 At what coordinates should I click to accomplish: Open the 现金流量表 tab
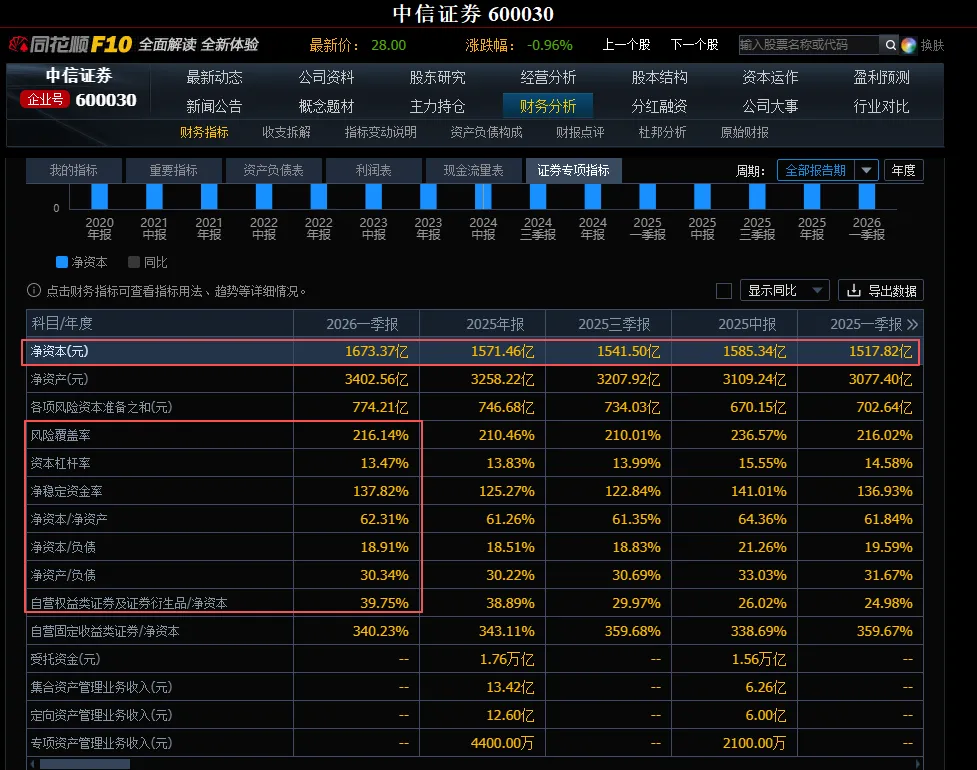pyautogui.click(x=473, y=171)
